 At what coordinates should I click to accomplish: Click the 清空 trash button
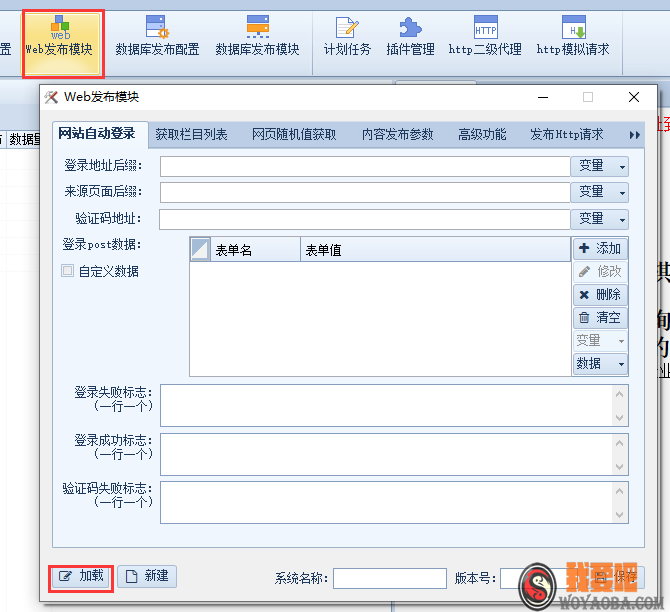click(x=600, y=318)
